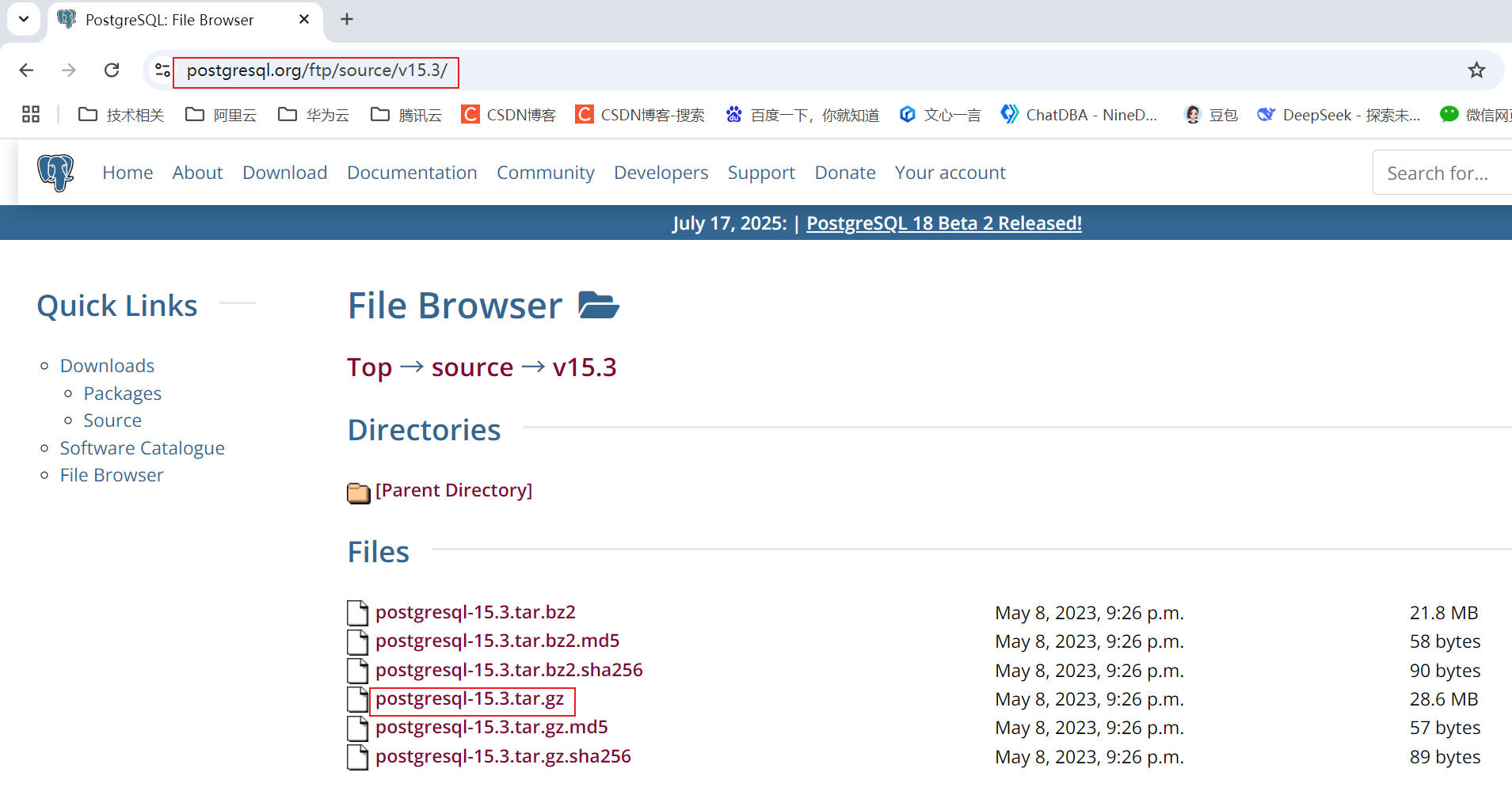Open the 百度一下 bookmark

coord(802,116)
